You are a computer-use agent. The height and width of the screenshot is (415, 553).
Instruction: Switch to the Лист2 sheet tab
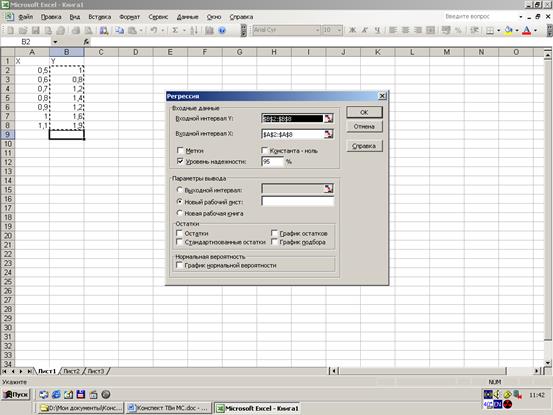(x=72, y=371)
